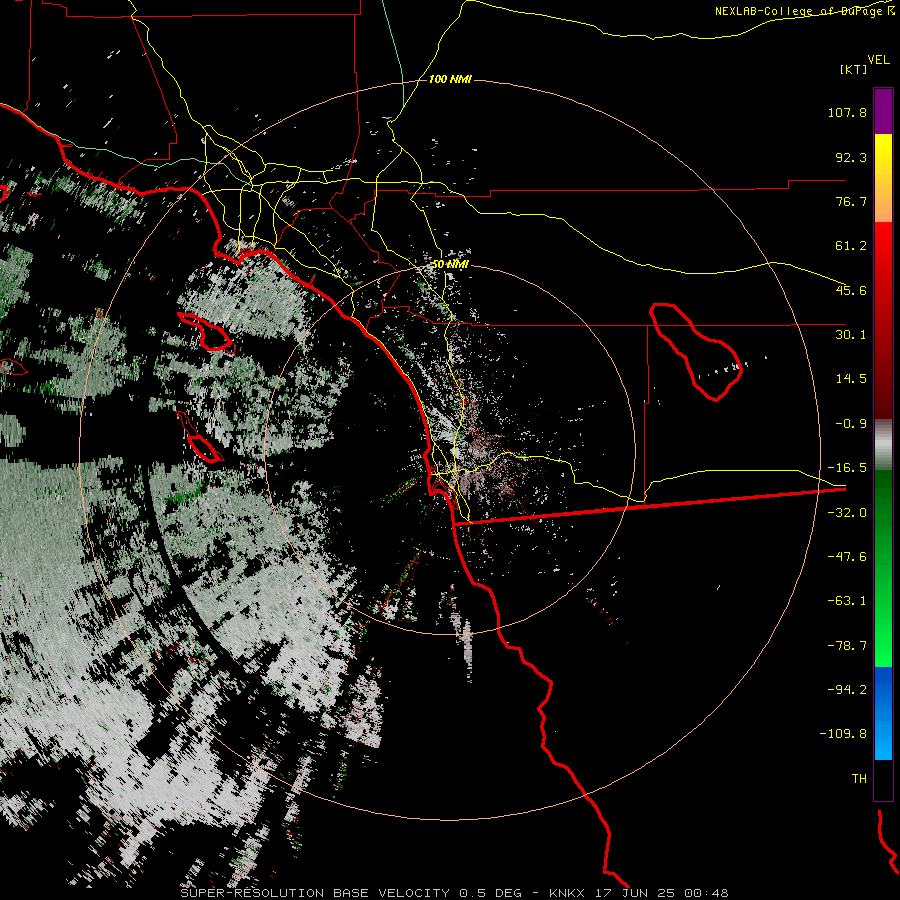Select the -16.5 legend value
900x900 pixels.
[847, 468]
